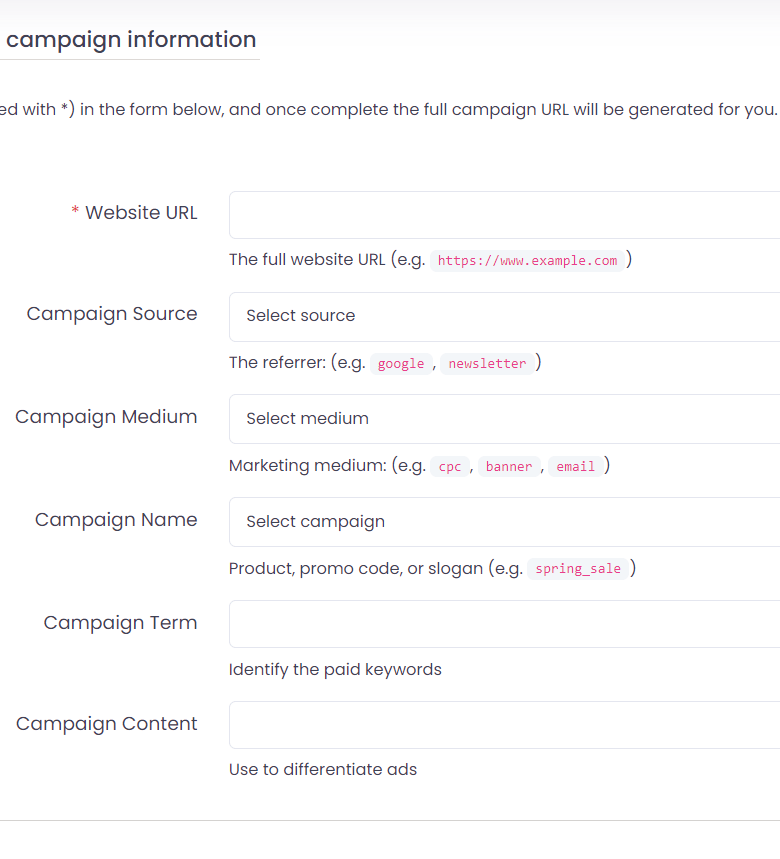Click the cpc example tag
The height and width of the screenshot is (859, 780).
450,467
